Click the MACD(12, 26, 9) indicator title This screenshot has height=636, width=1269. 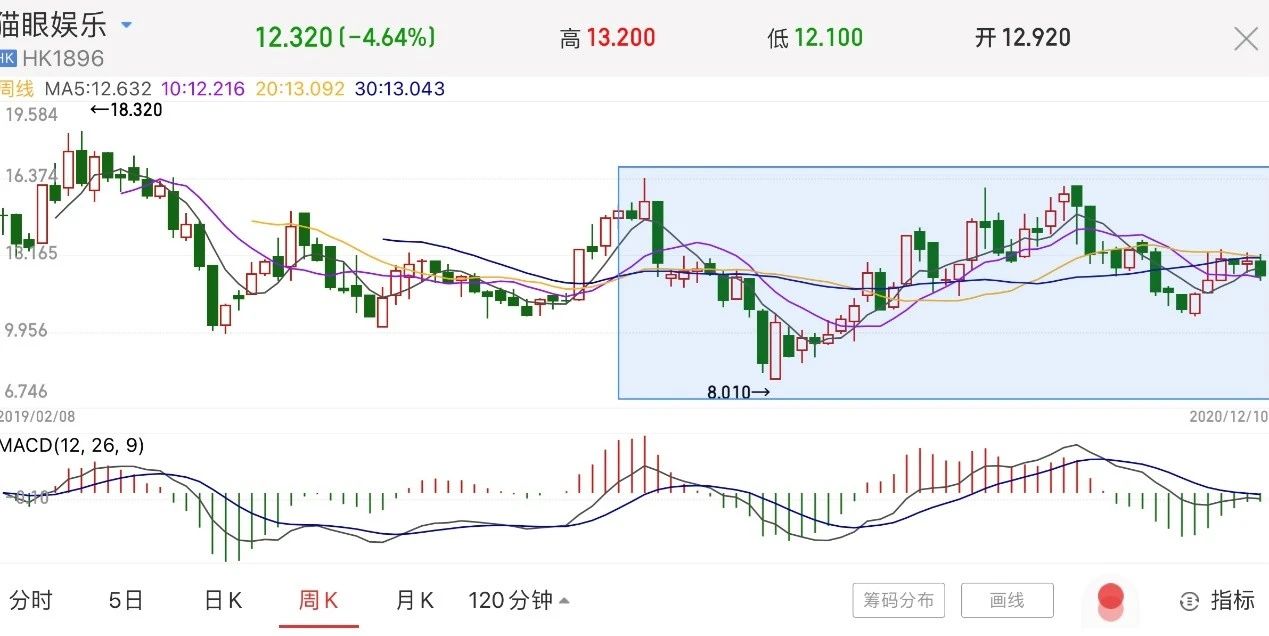click(72, 445)
